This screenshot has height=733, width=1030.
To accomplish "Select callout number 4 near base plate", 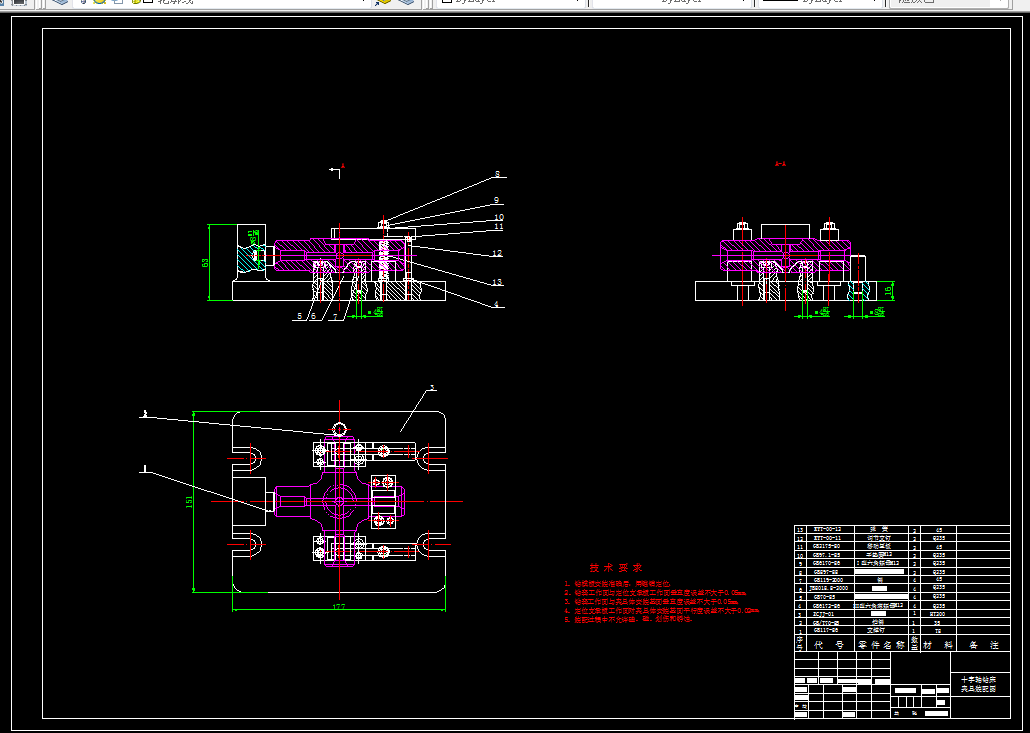I will point(496,305).
